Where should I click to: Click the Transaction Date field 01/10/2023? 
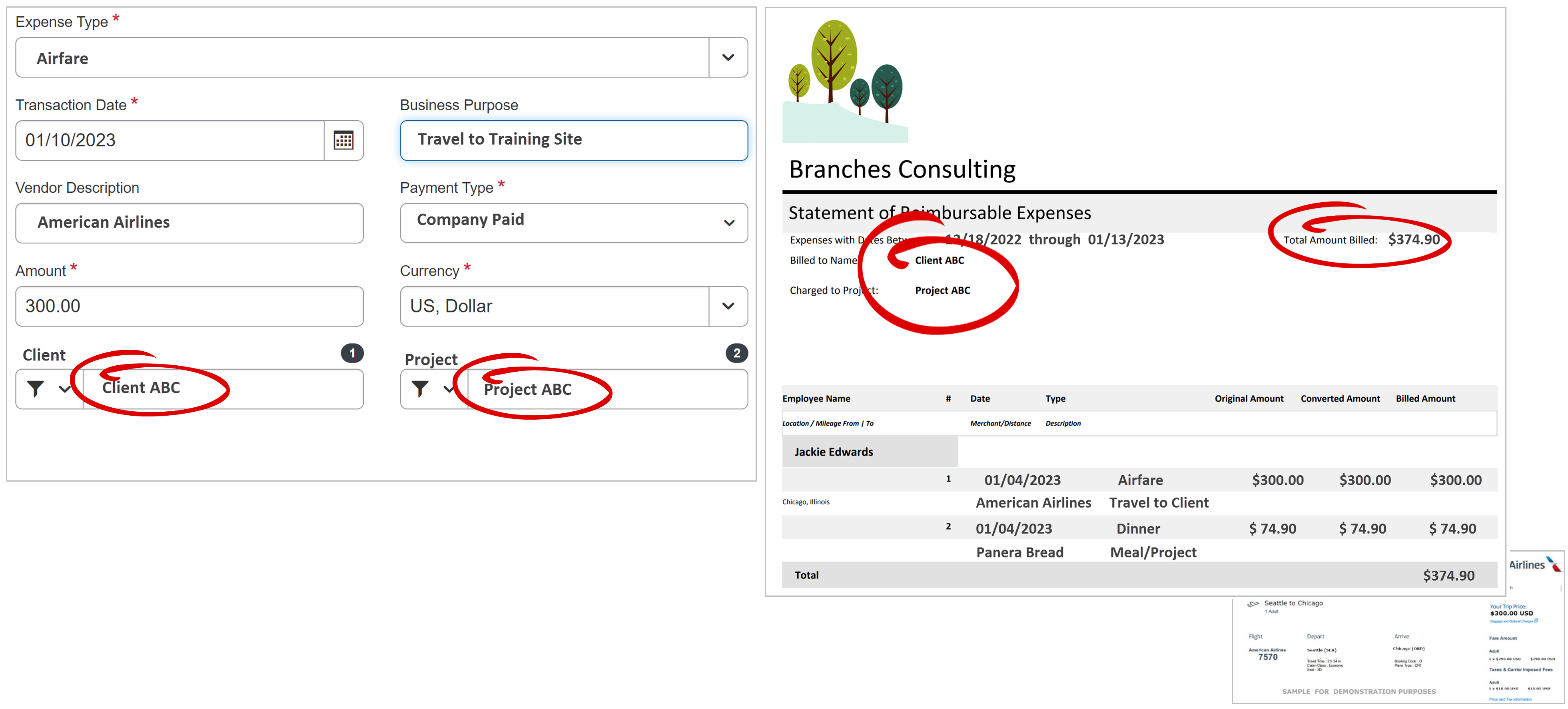pyautogui.click(x=170, y=141)
